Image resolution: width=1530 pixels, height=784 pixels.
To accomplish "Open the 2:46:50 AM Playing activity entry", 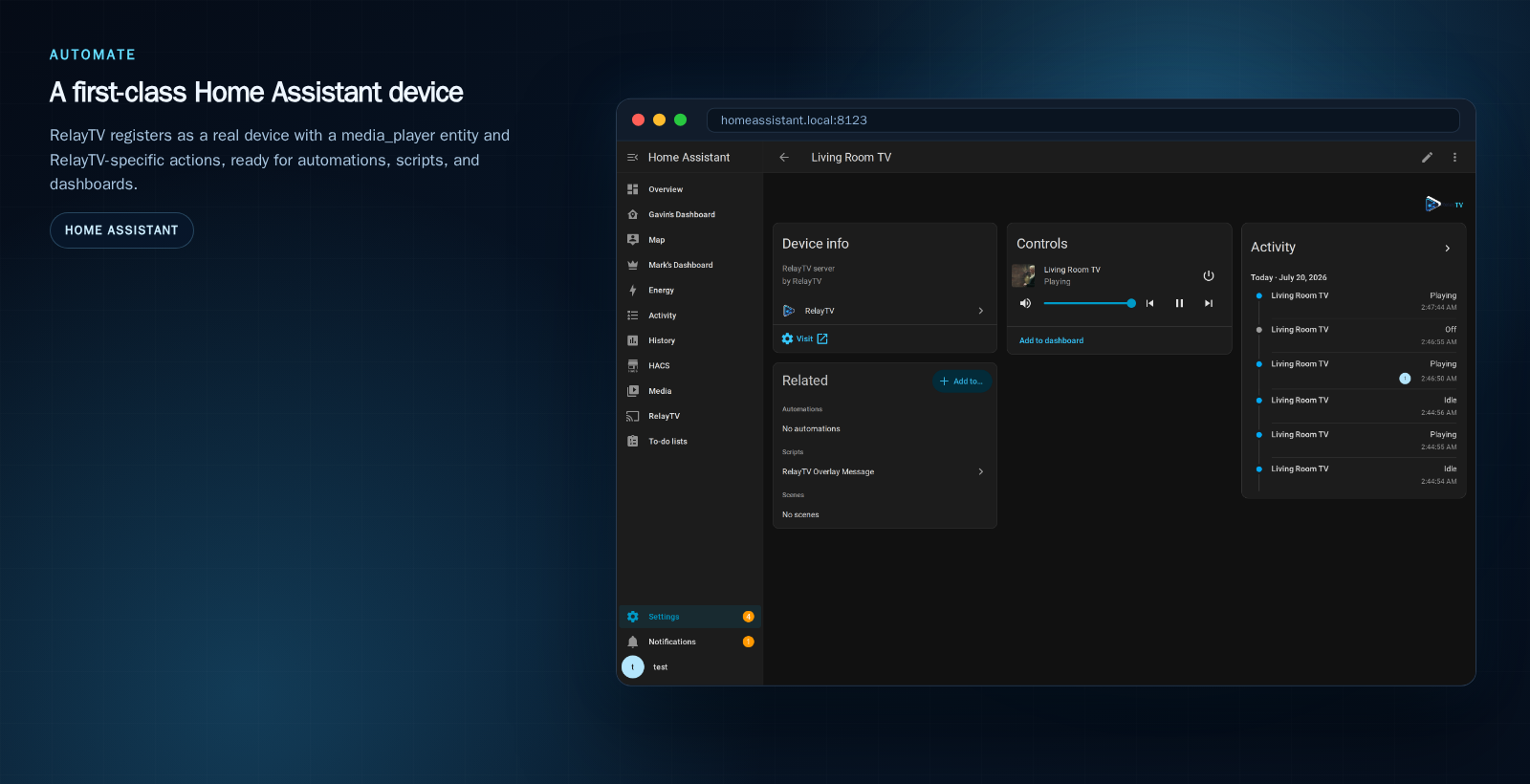I will coord(1354,371).
